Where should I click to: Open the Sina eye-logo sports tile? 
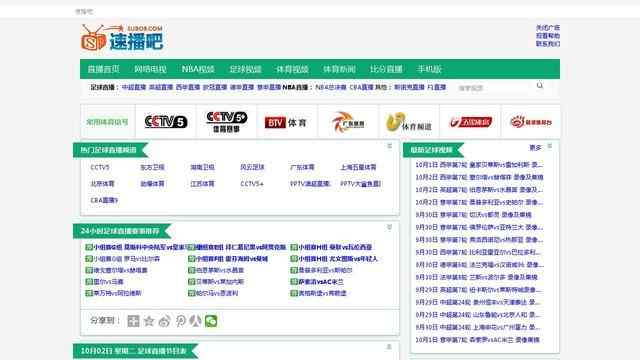[x=531, y=122]
